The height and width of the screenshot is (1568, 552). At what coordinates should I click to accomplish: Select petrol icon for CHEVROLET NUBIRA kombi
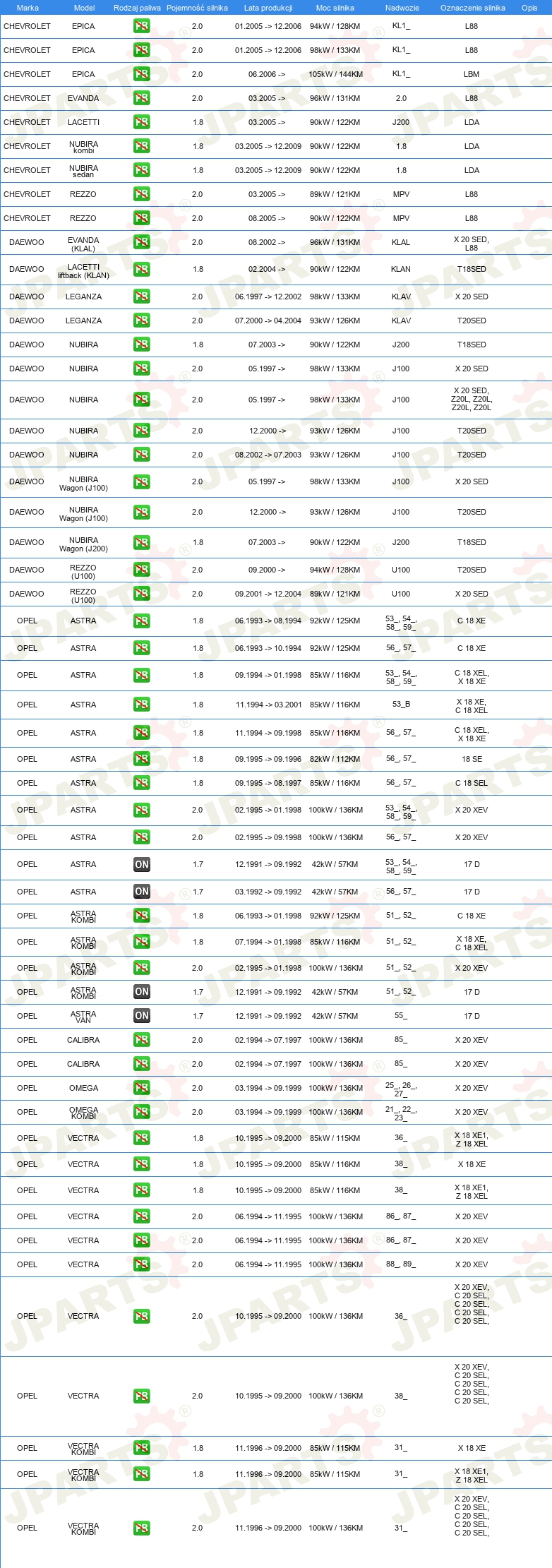pyautogui.click(x=141, y=146)
